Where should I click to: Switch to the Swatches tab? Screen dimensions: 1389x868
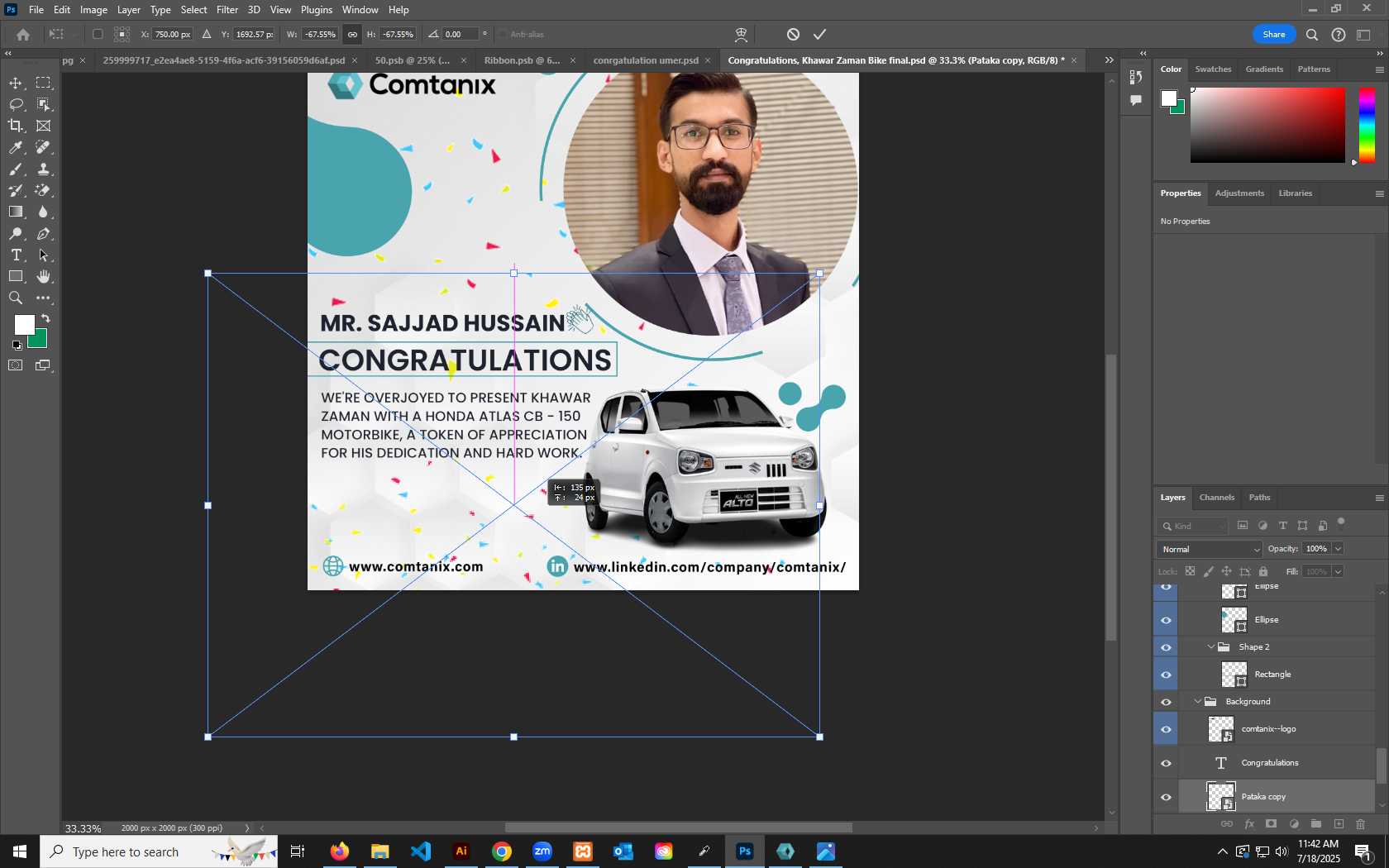click(1213, 69)
